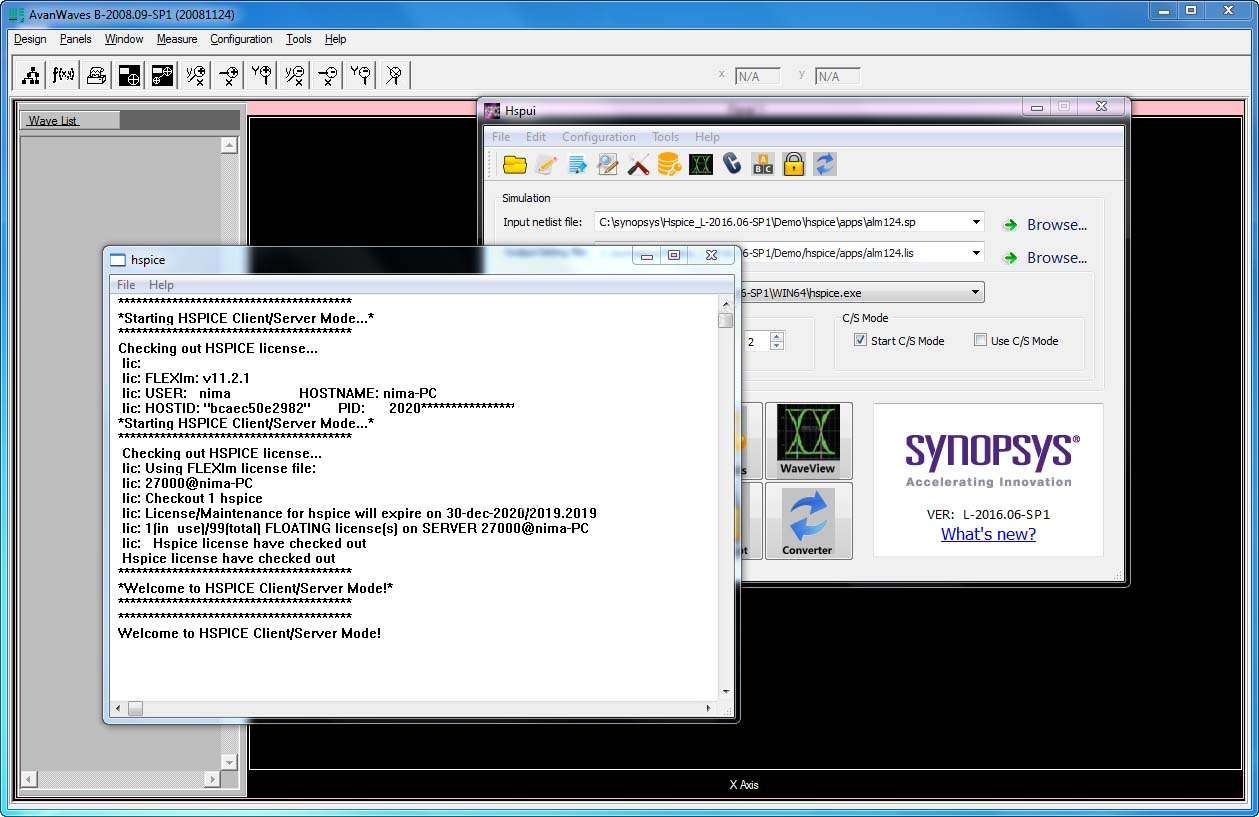Click the print icon in AvanWaves toolbar

click(x=96, y=75)
